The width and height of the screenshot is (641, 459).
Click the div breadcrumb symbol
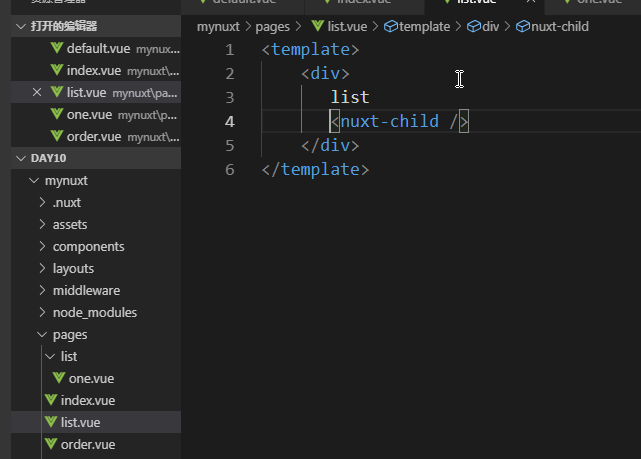pyautogui.click(x=491, y=27)
